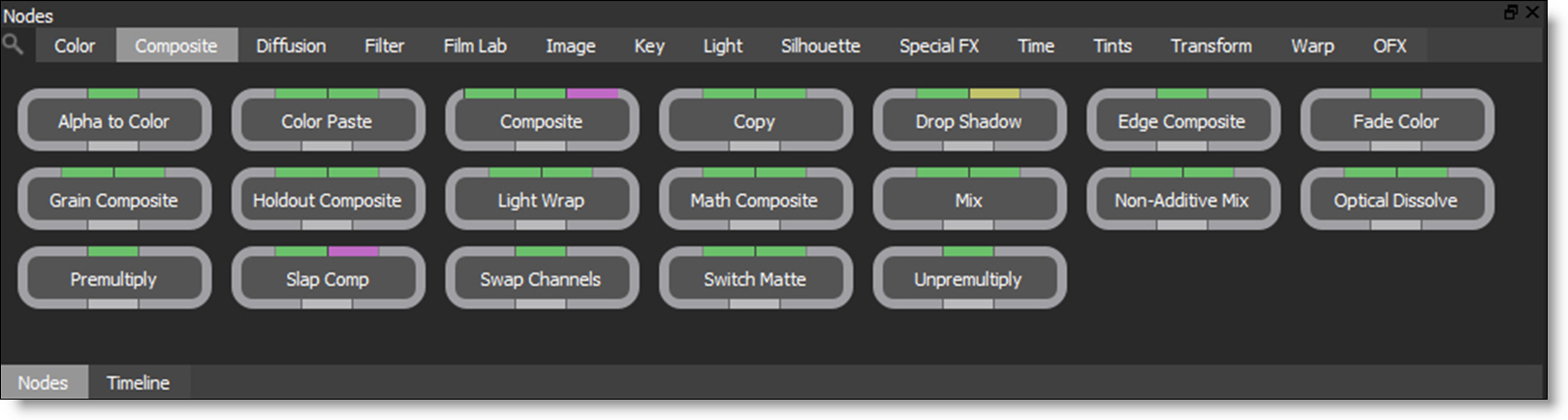Click the search magnifier icon
Image resolution: width=1568 pixels, height=420 pixels.
point(13,44)
